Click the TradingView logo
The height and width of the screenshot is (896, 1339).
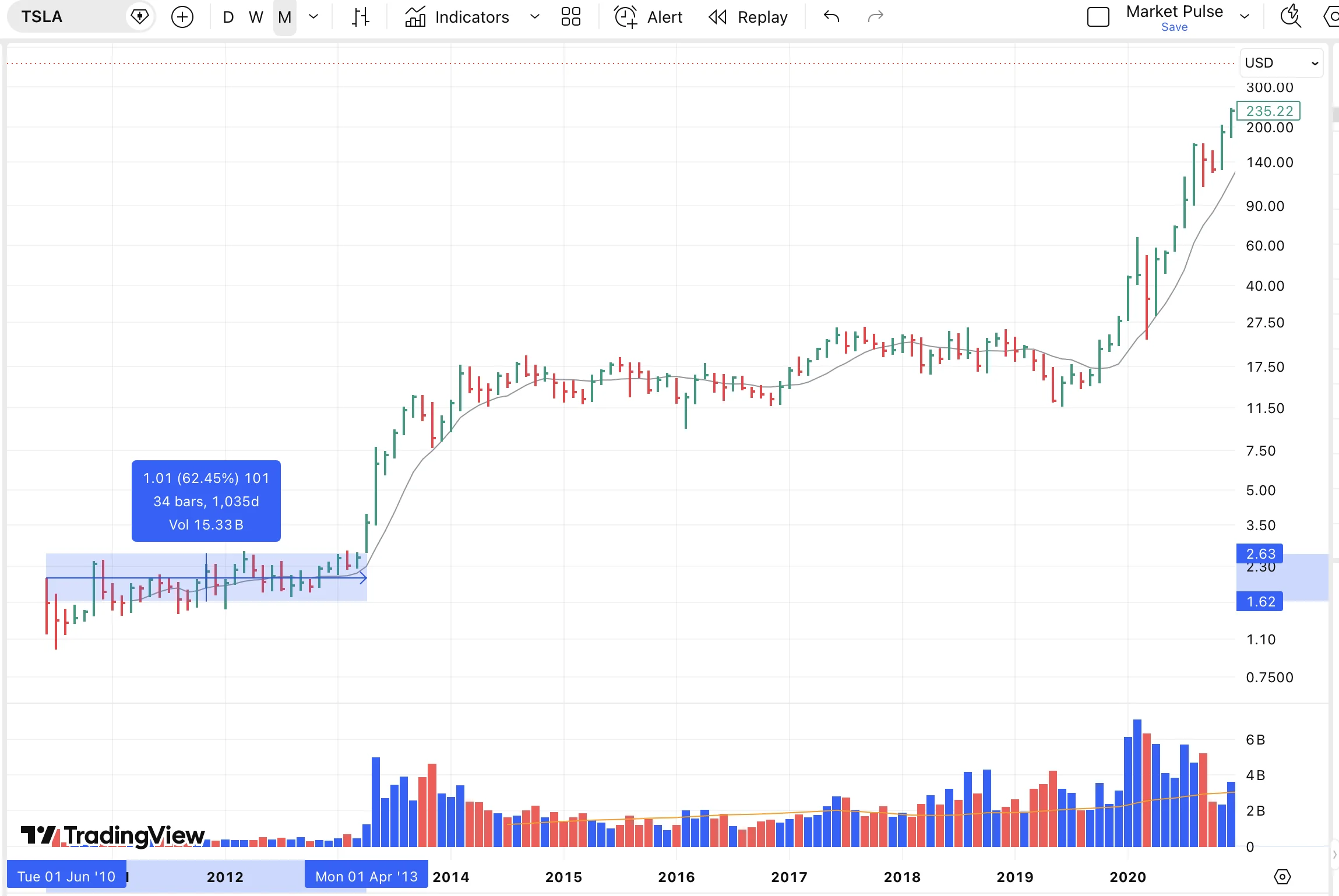click(x=113, y=835)
